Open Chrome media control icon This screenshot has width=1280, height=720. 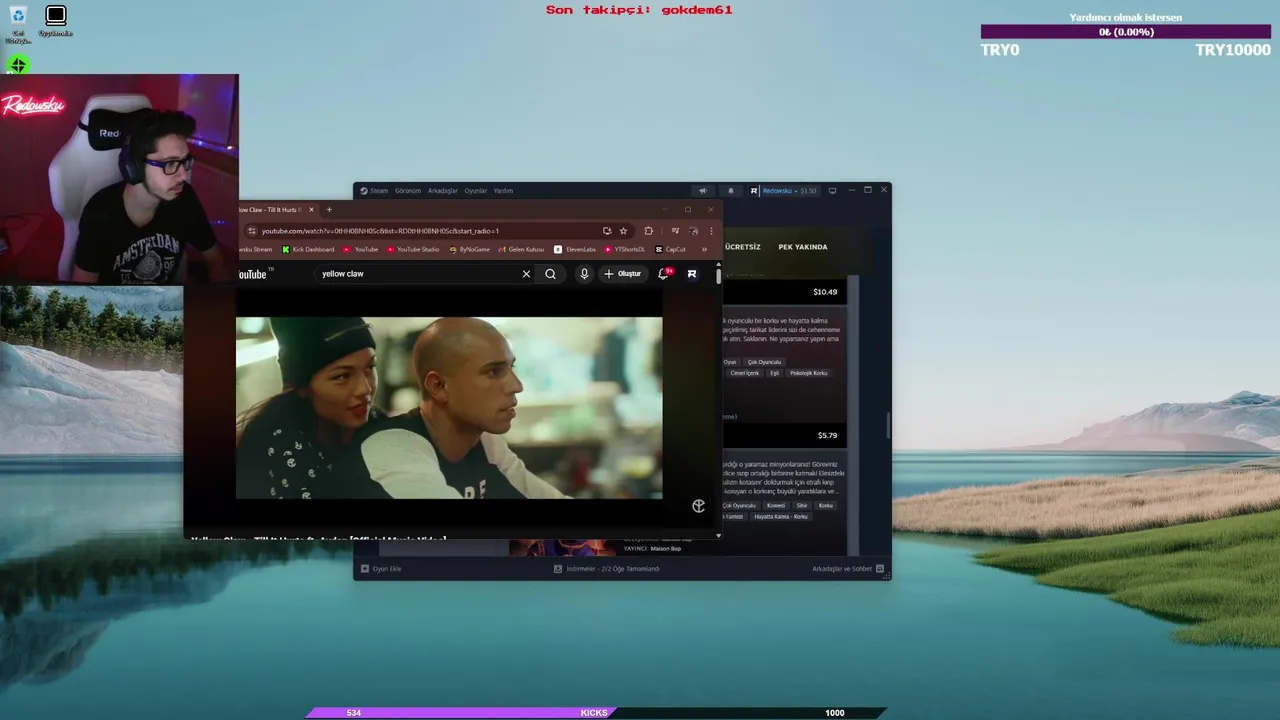click(675, 231)
